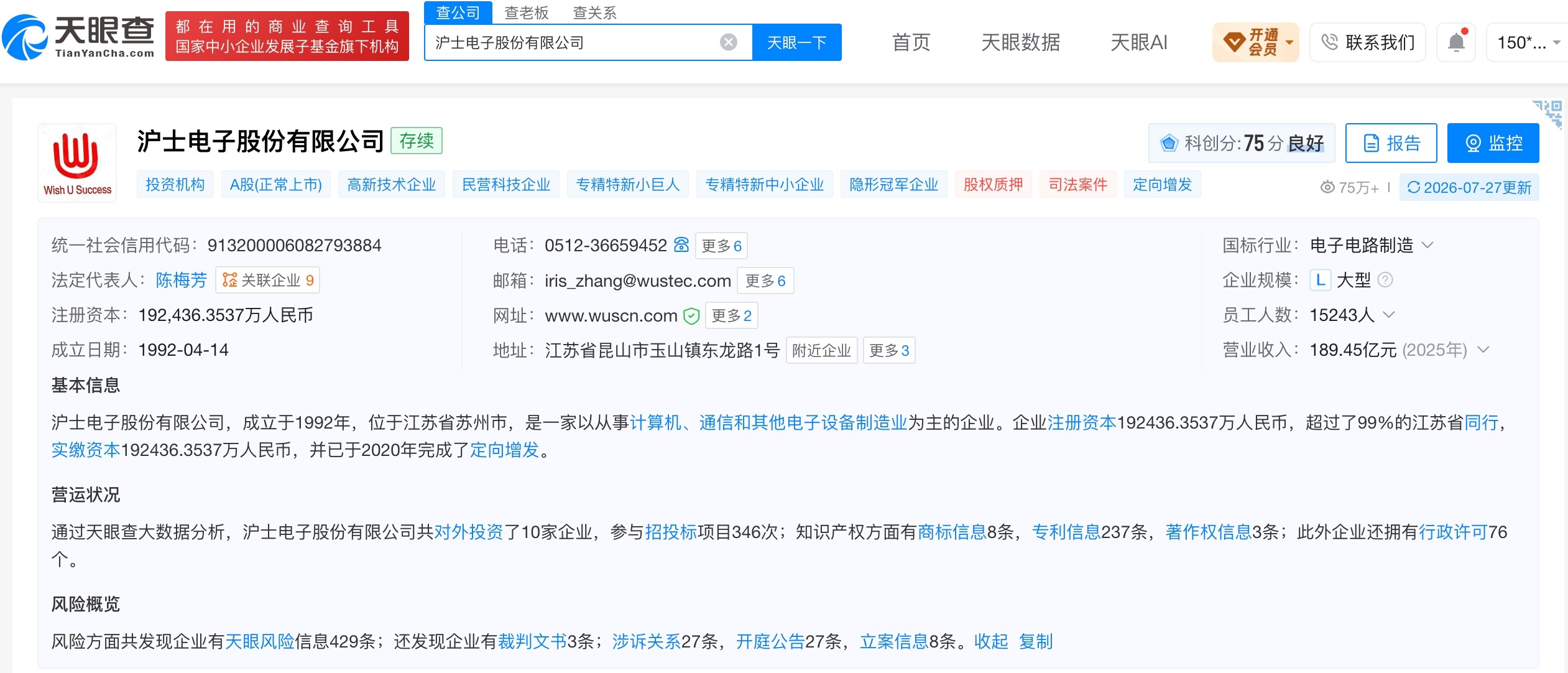This screenshot has width=1568, height=673.
Task: Open the notification bell
Action: (x=1456, y=42)
